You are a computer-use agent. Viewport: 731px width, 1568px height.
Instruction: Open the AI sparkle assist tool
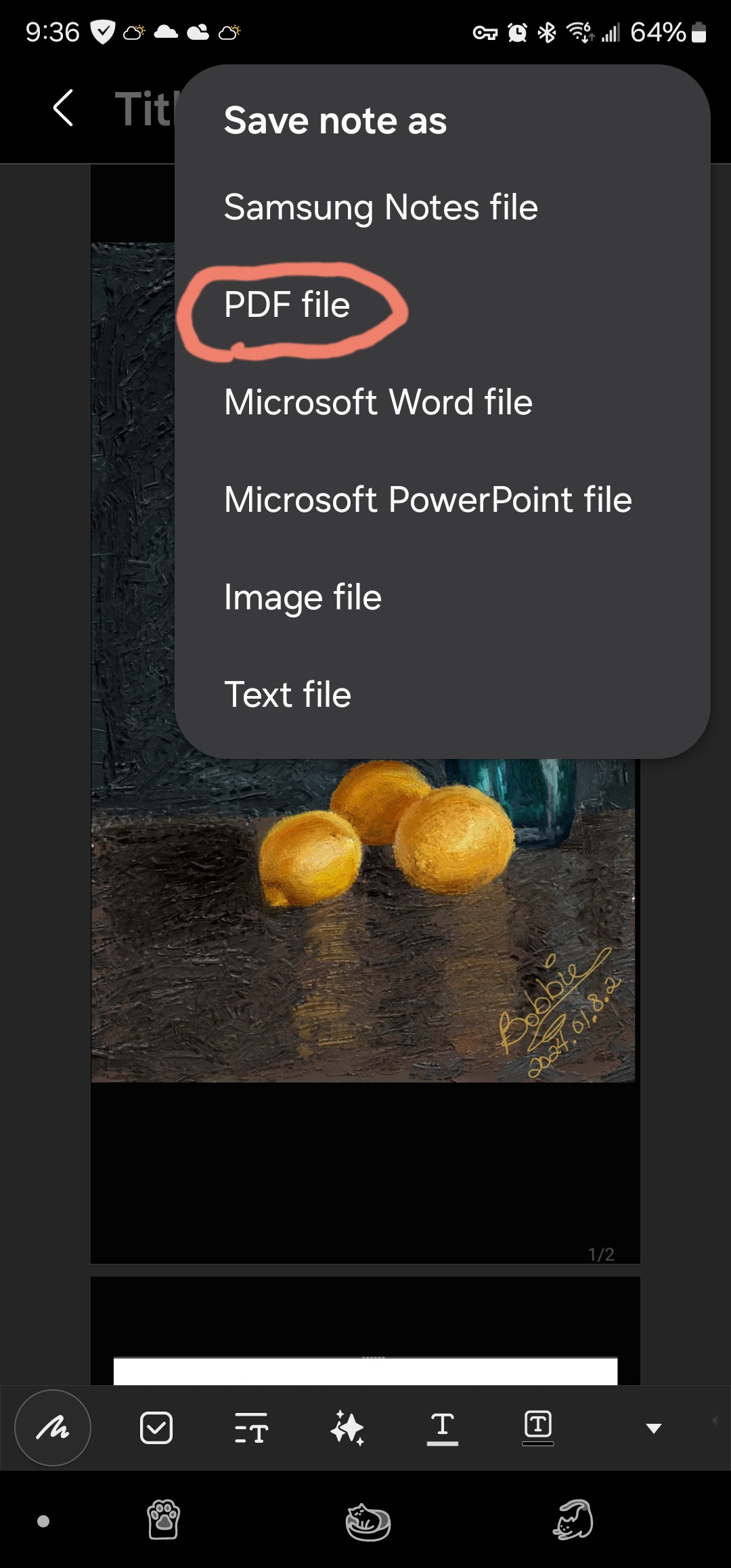pyautogui.click(x=347, y=1428)
